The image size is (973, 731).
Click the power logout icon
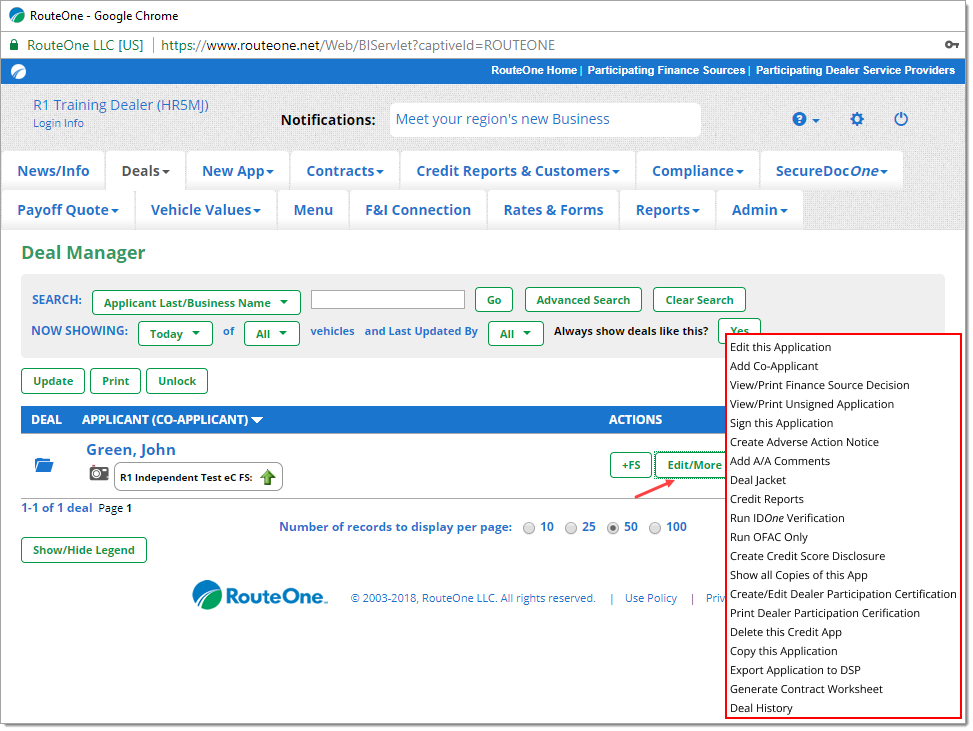901,119
